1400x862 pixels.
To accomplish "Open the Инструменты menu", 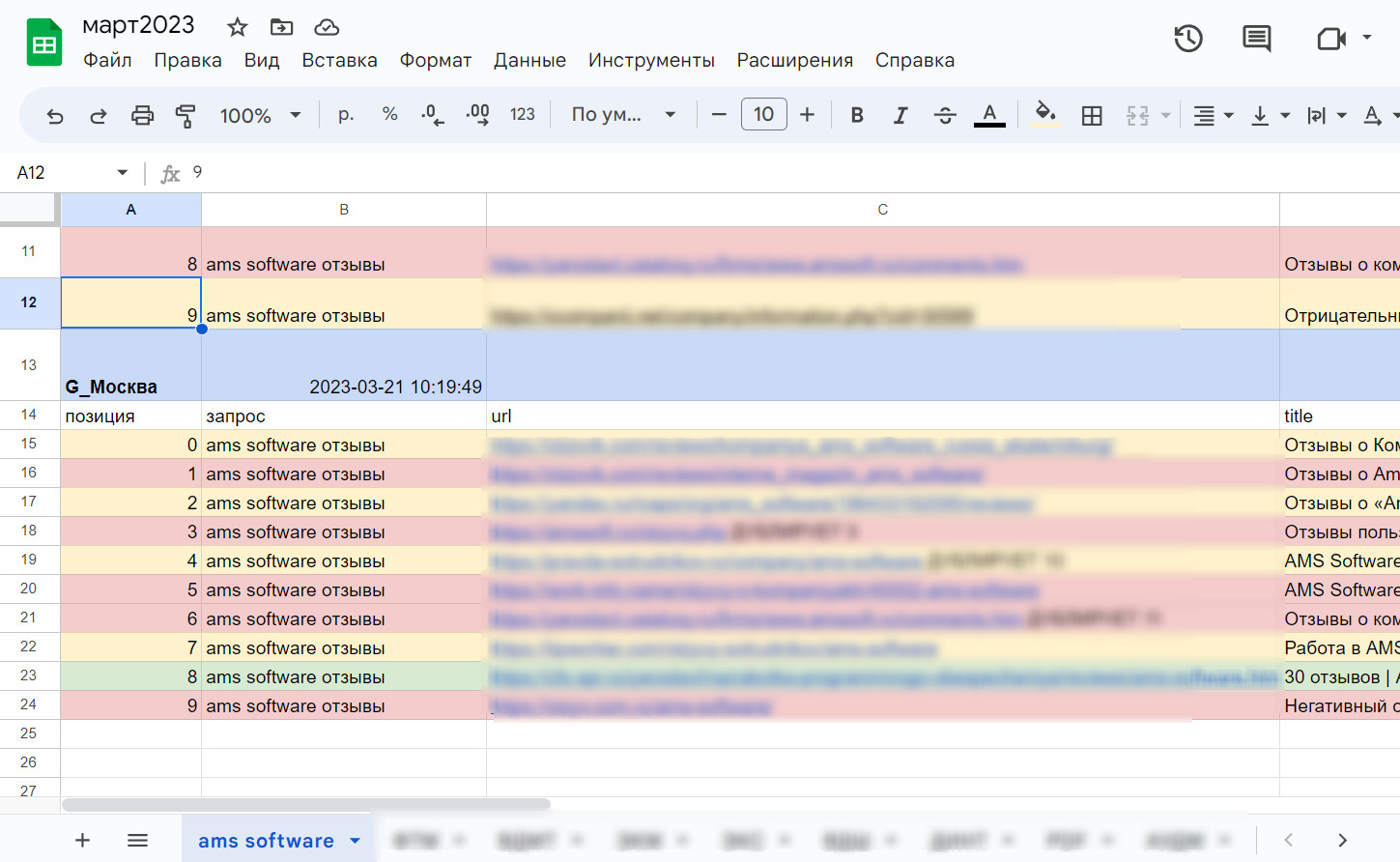I will point(651,60).
